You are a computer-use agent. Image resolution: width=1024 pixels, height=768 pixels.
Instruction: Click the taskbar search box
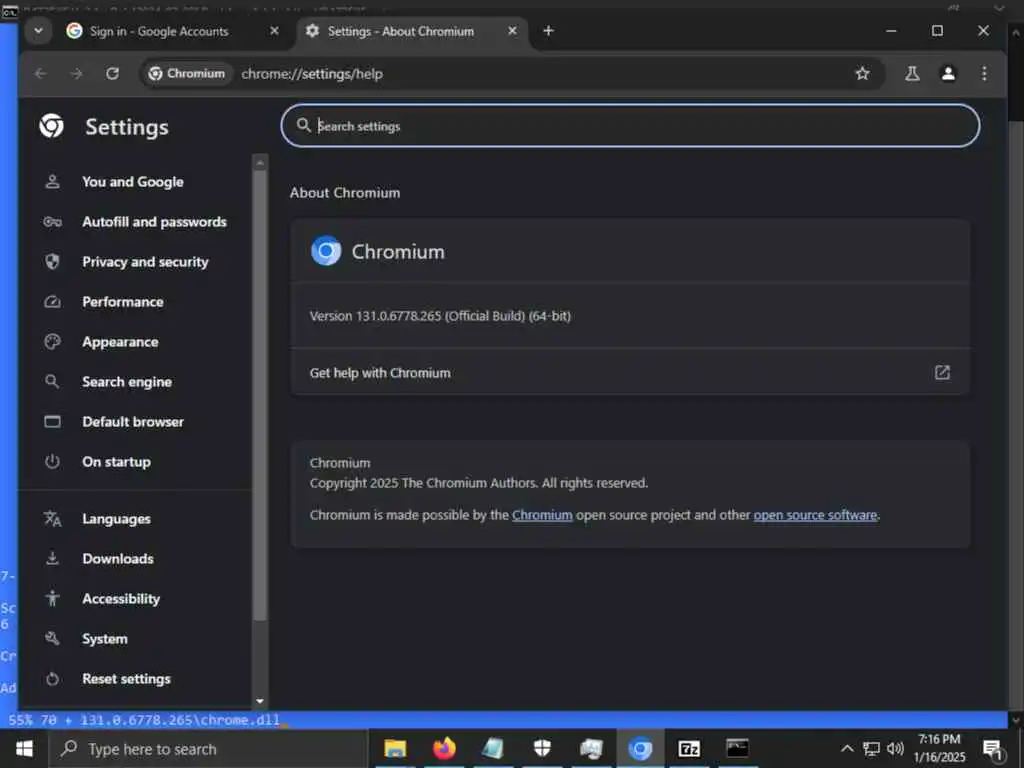tap(208, 749)
